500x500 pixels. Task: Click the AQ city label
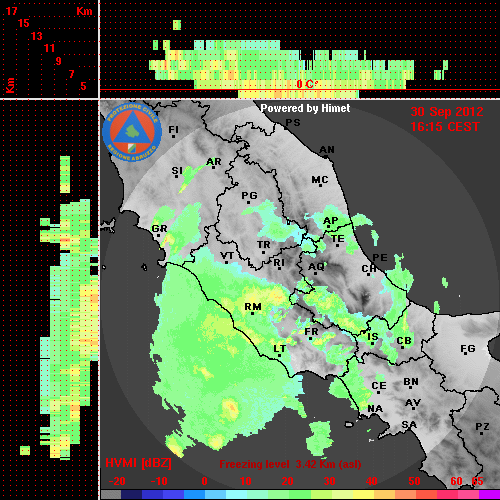[x=316, y=267]
